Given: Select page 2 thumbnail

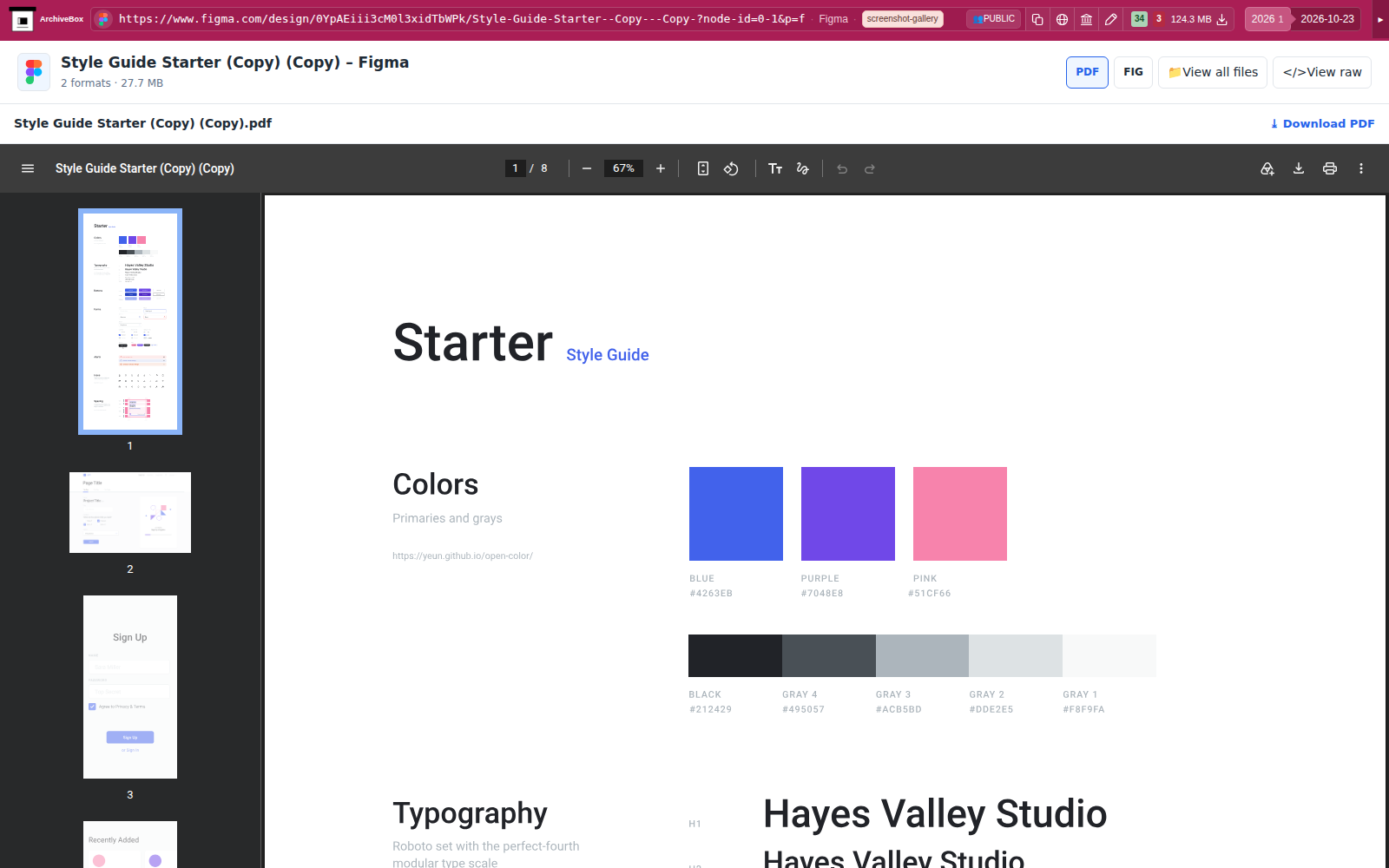Looking at the screenshot, I should 130,512.
